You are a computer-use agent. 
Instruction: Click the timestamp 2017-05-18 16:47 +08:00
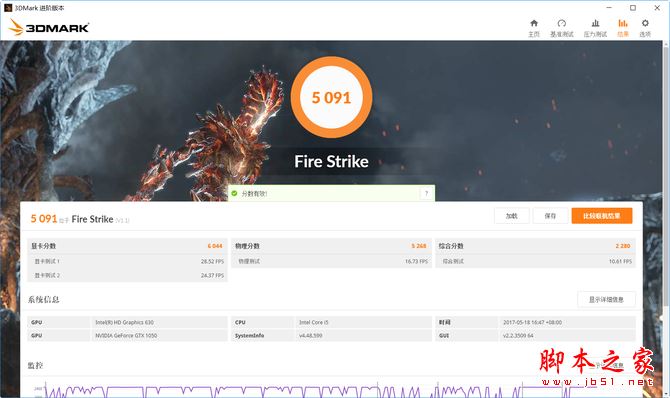(532, 322)
